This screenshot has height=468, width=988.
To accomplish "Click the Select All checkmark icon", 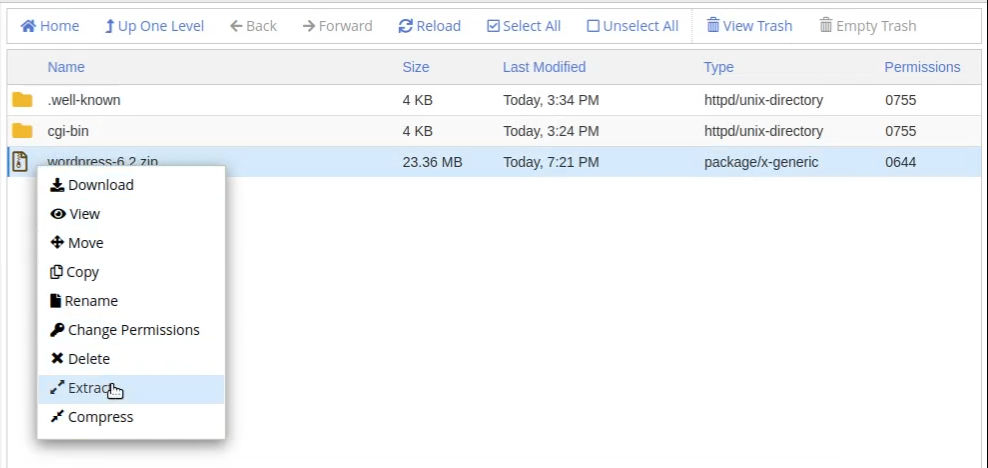I will 493,26.
